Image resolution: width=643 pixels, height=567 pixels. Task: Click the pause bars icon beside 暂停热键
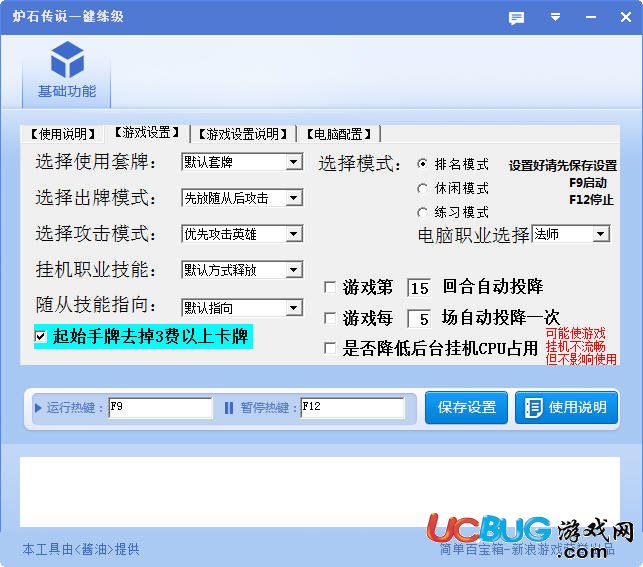tap(229, 408)
